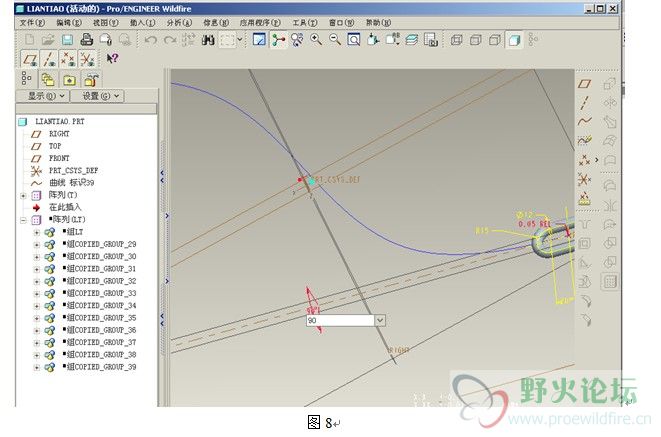
Task: Open the 窗口(W) menu
Action: point(341,22)
